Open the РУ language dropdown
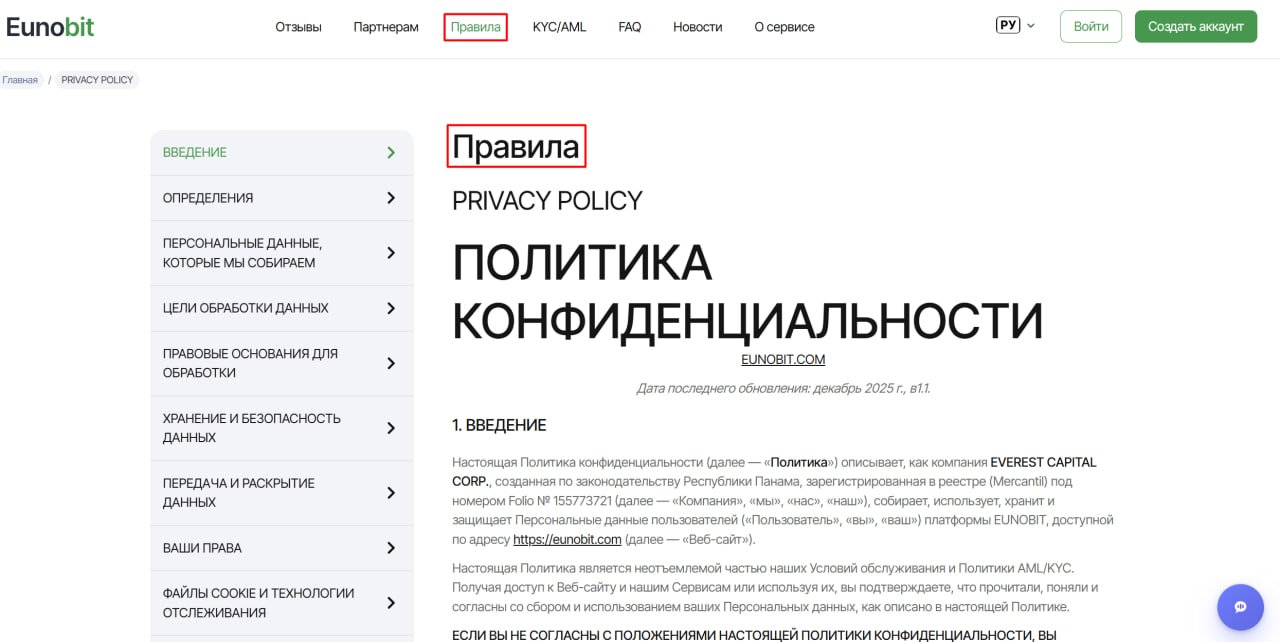This screenshot has width=1280, height=642. point(1016,25)
